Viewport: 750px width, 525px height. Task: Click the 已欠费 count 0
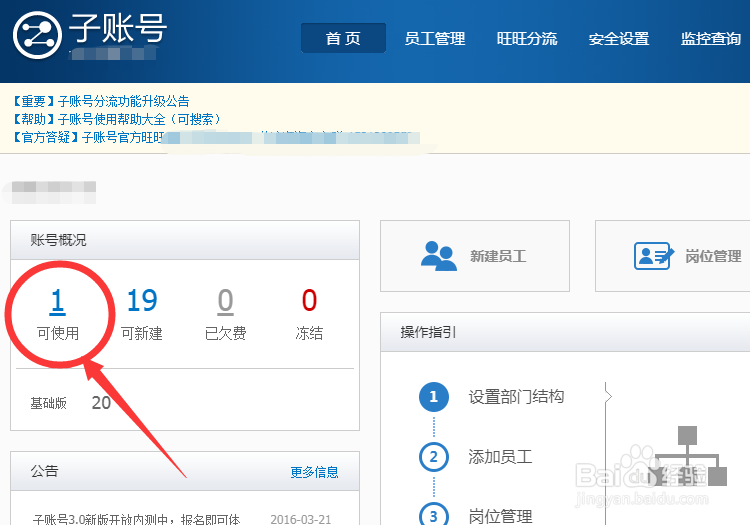225,301
